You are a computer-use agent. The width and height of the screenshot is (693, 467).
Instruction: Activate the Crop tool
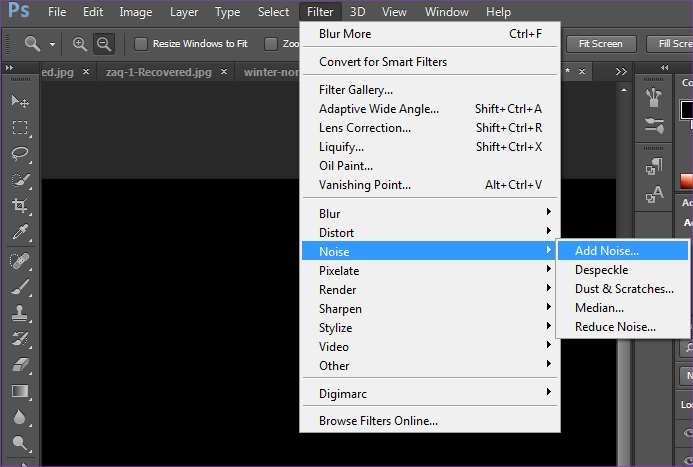point(20,206)
